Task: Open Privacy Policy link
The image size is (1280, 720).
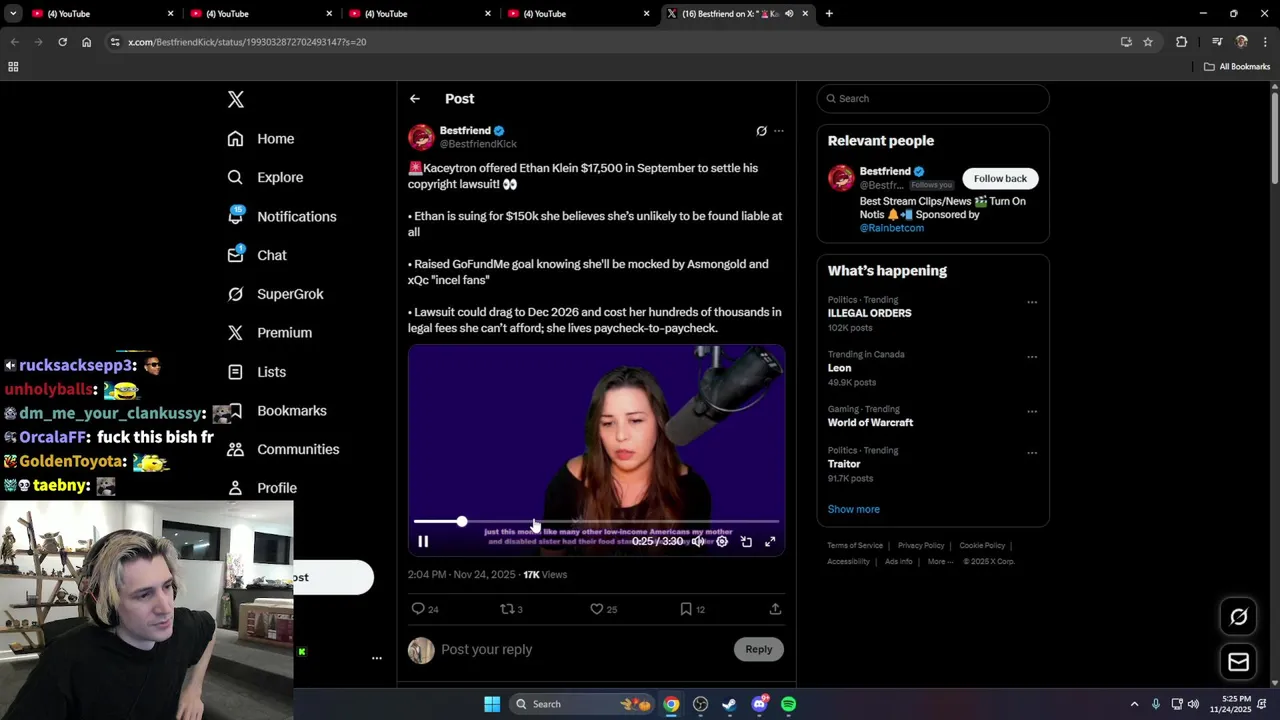Action: 921,546
